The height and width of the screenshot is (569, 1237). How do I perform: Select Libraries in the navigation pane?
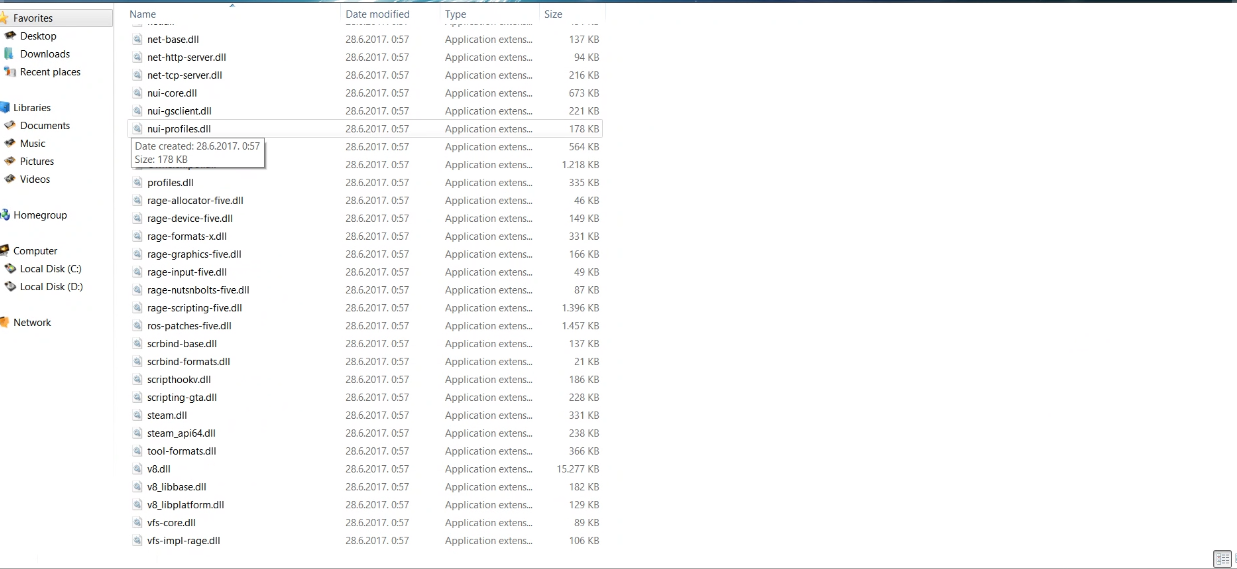point(32,107)
